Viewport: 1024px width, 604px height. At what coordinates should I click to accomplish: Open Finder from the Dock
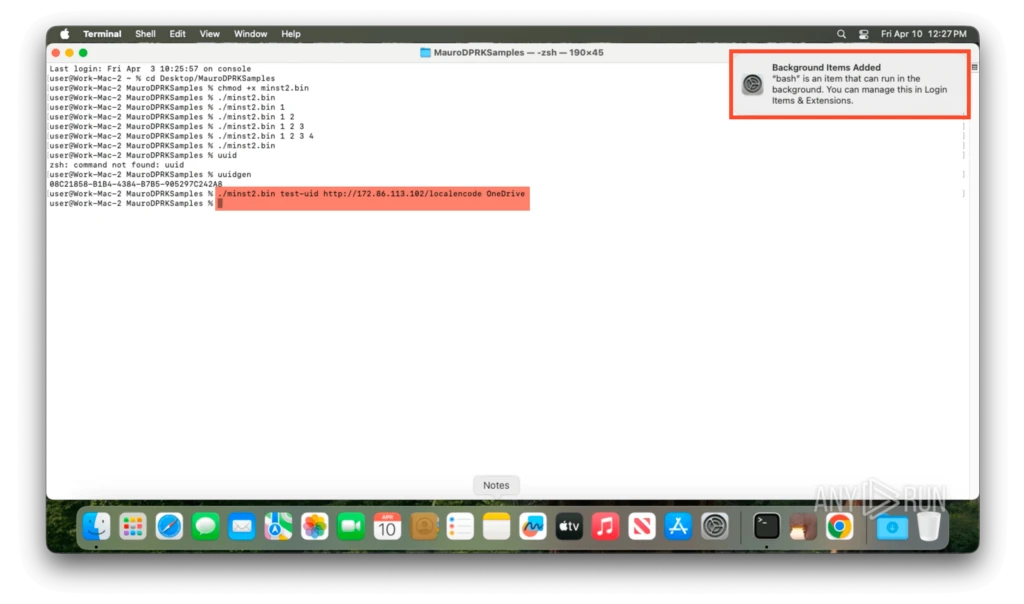pyautogui.click(x=96, y=525)
